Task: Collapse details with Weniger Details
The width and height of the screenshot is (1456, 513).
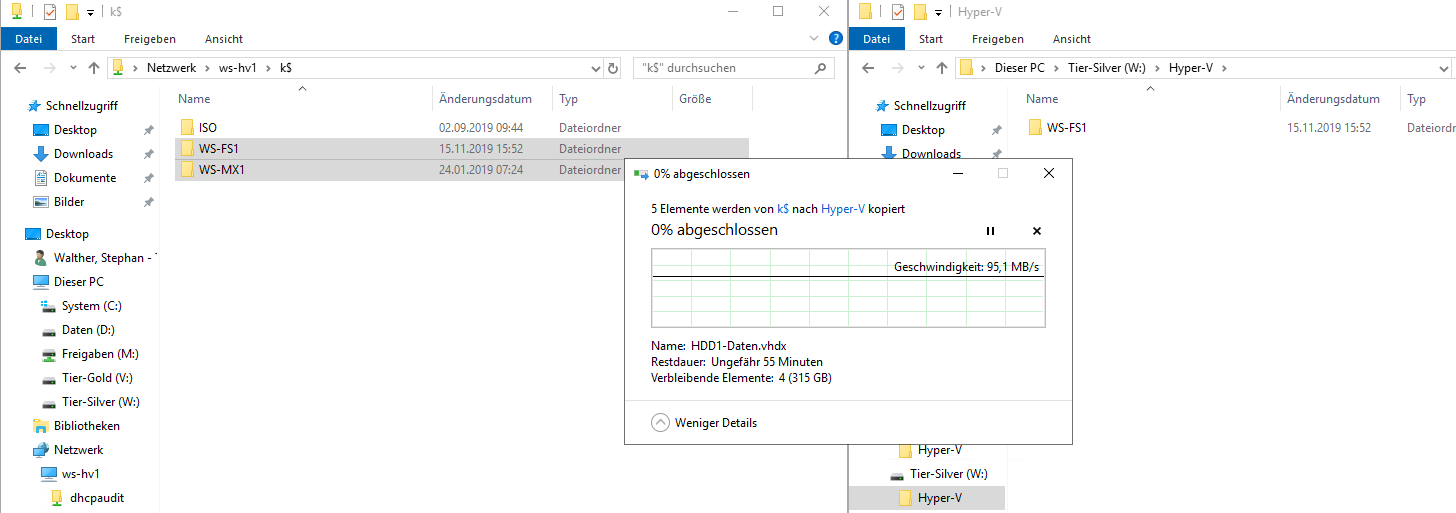Action: 704,423
